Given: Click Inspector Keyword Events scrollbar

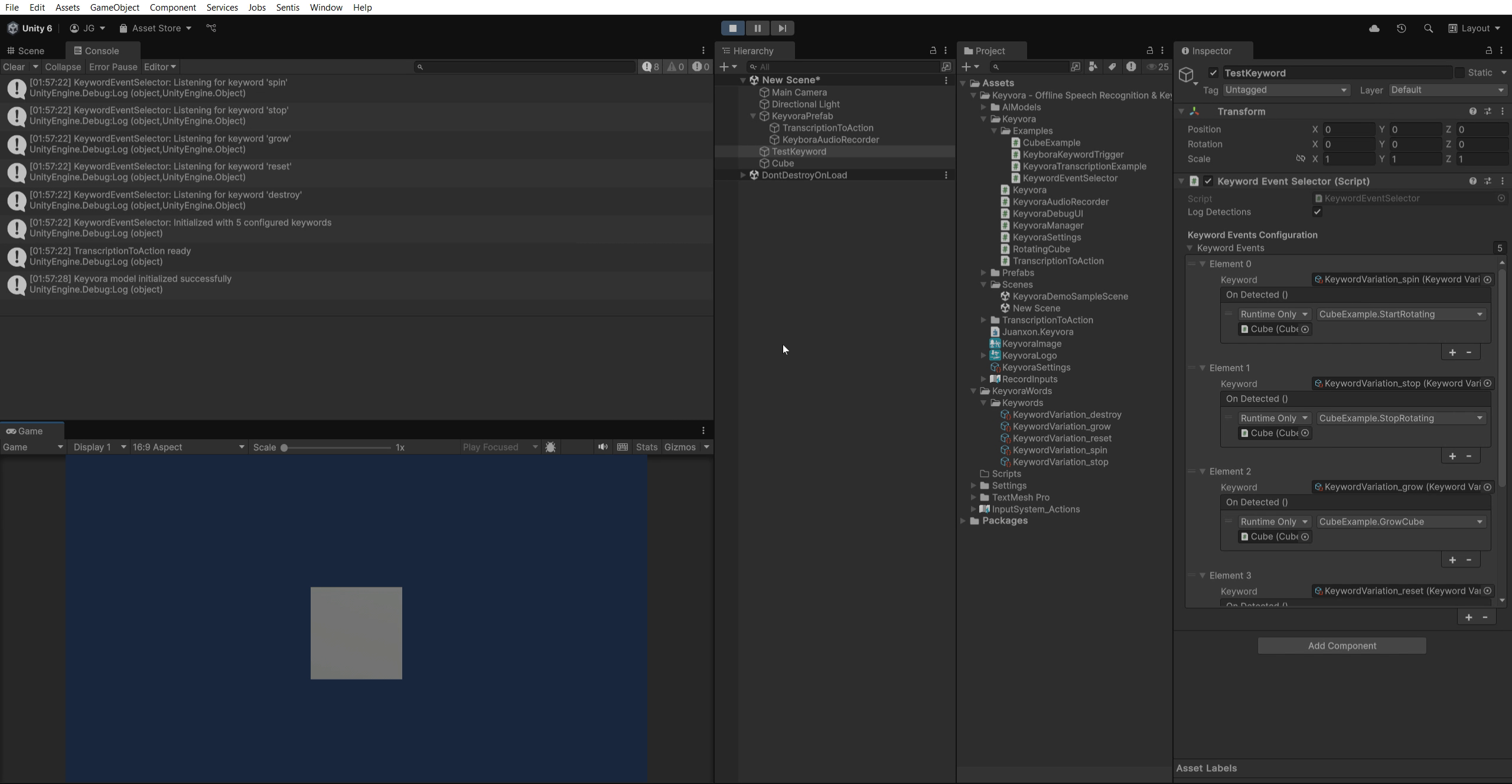Looking at the screenshot, I should click(x=1502, y=378).
